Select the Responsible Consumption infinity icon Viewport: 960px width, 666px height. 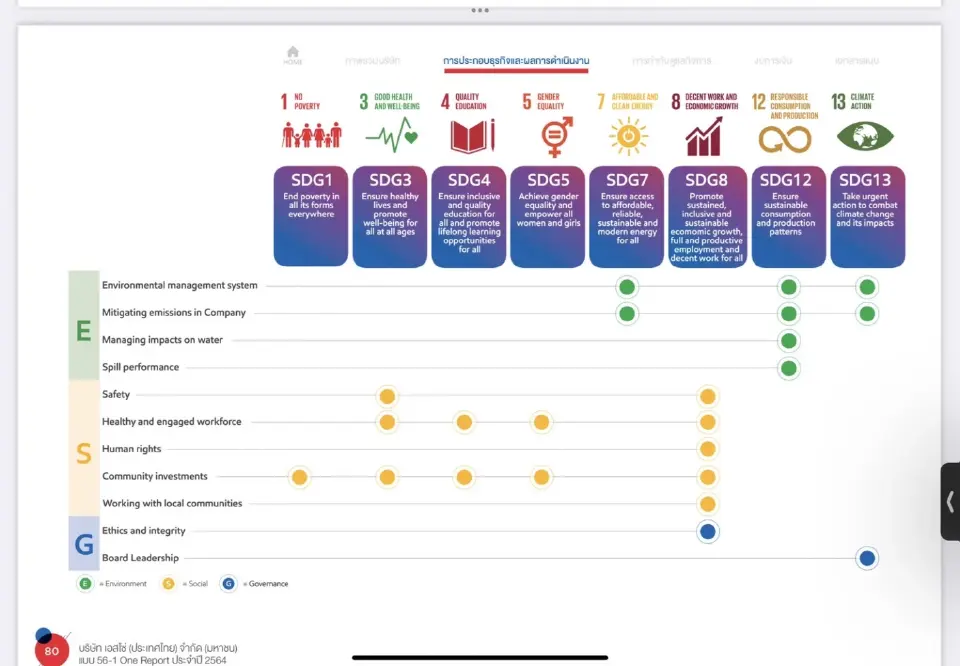(785, 140)
